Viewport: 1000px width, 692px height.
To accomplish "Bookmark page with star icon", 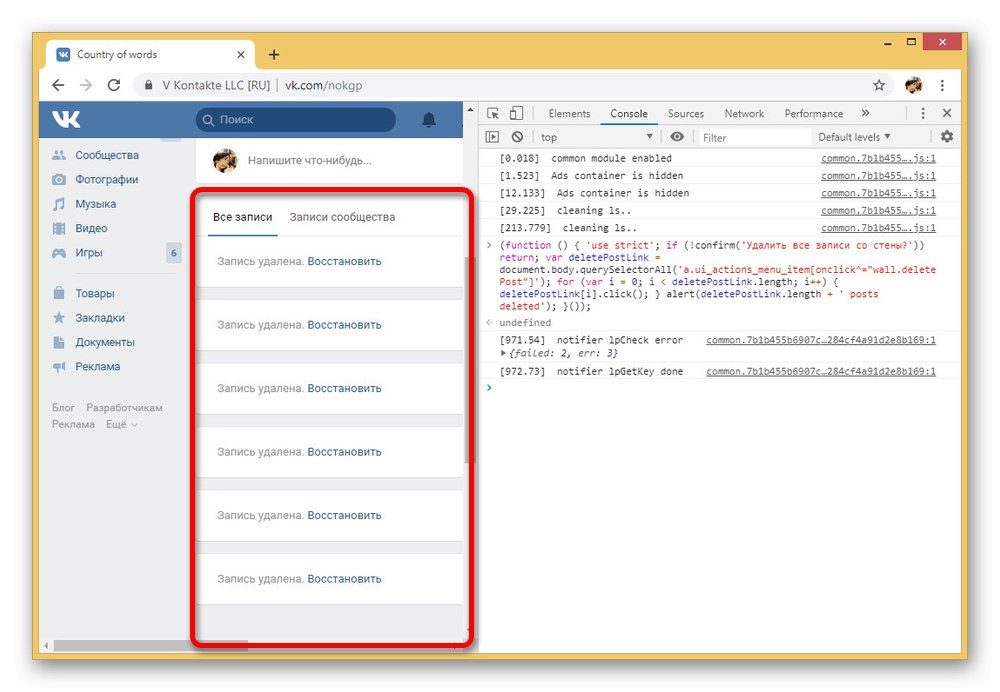I will click(x=879, y=85).
